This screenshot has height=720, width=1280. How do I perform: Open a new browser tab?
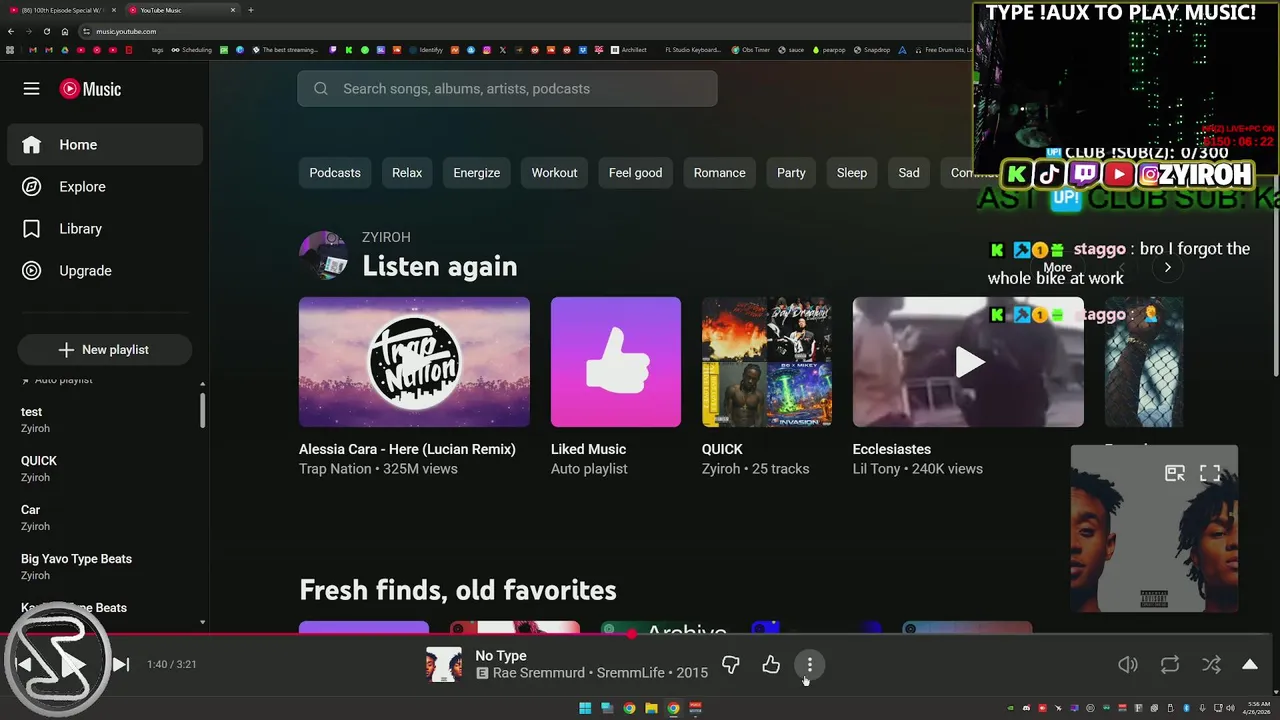pyautogui.click(x=250, y=10)
